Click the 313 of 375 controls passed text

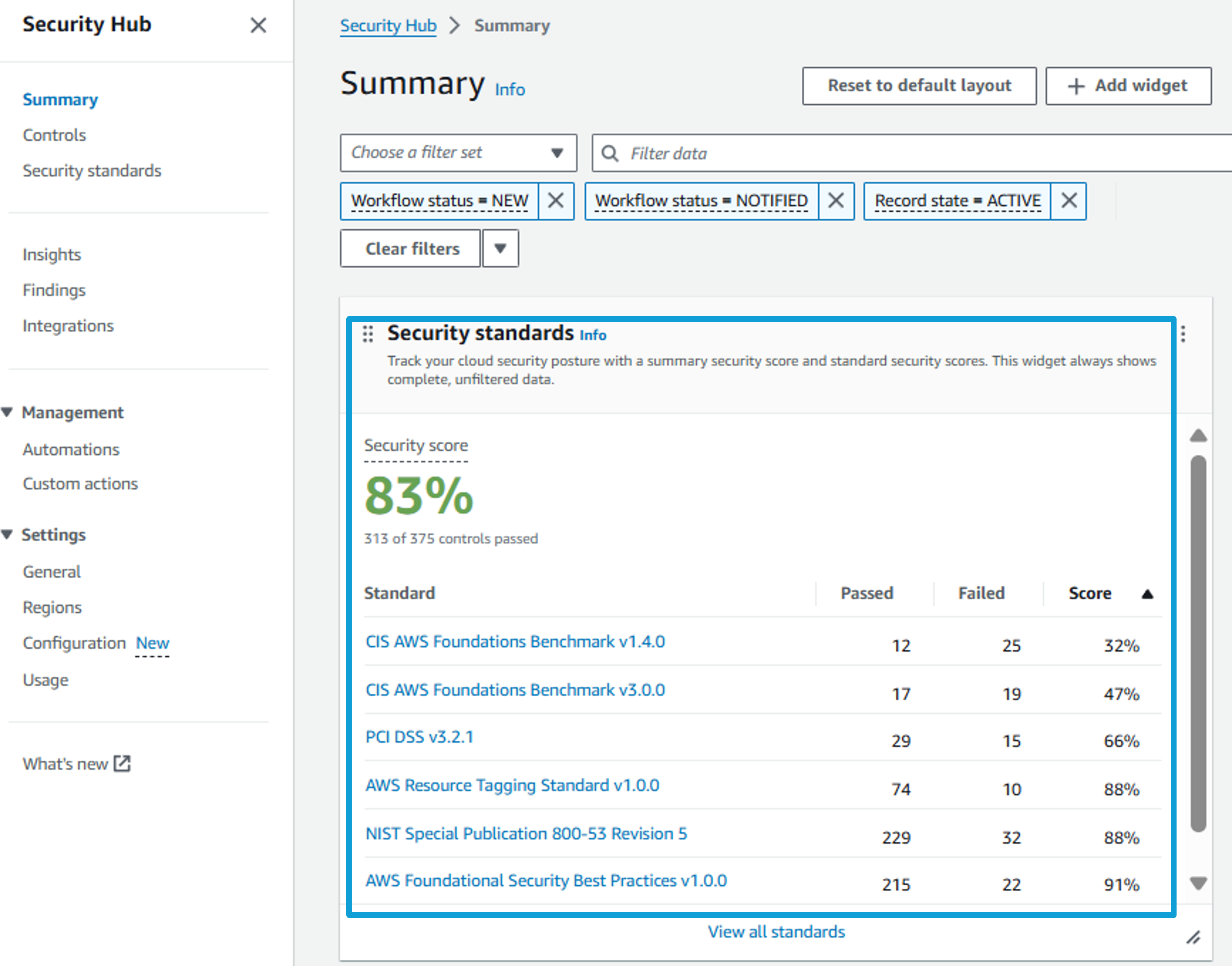click(x=451, y=538)
